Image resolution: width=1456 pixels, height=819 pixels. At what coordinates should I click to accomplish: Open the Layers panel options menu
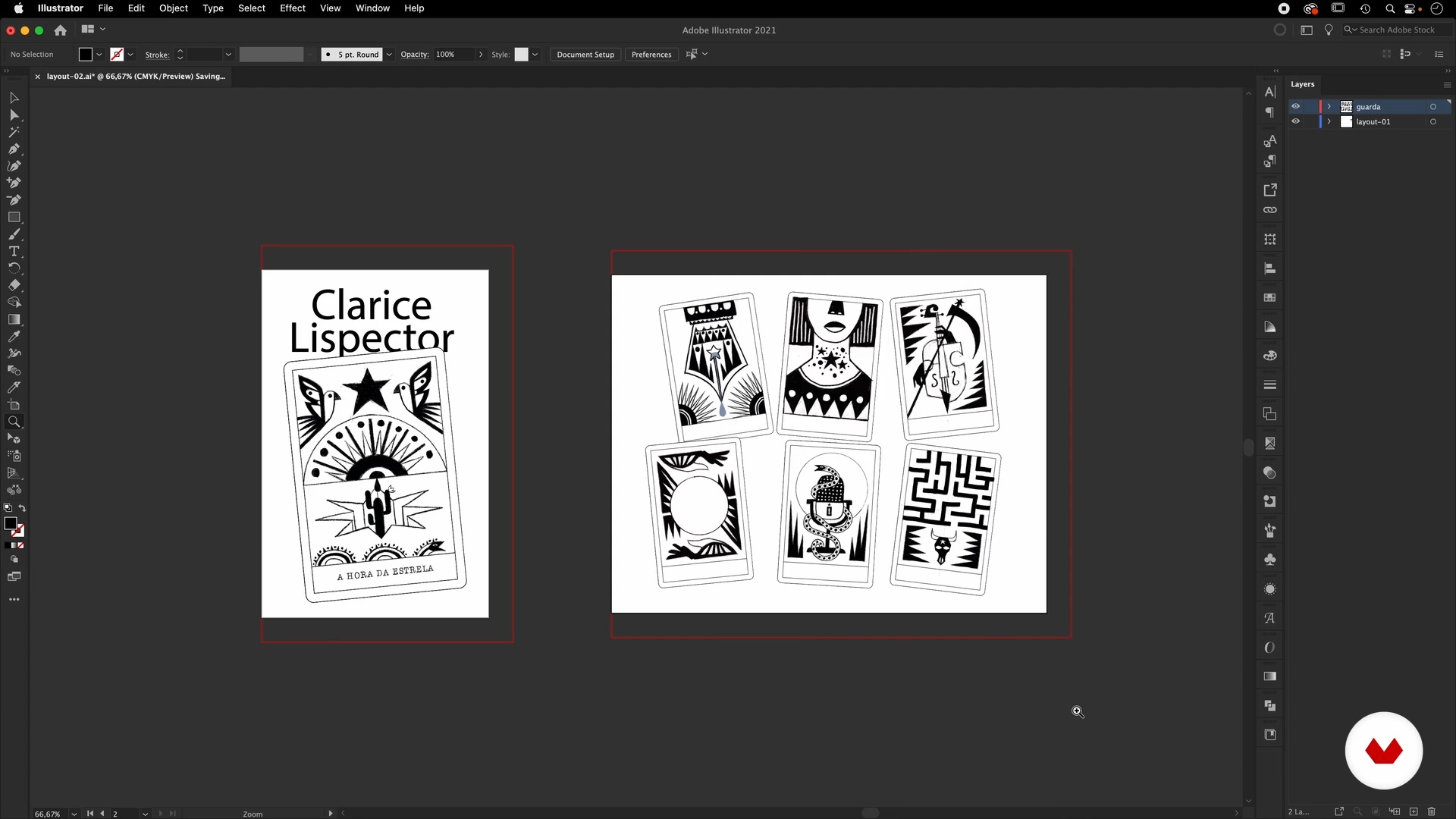[x=1447, y=84]
